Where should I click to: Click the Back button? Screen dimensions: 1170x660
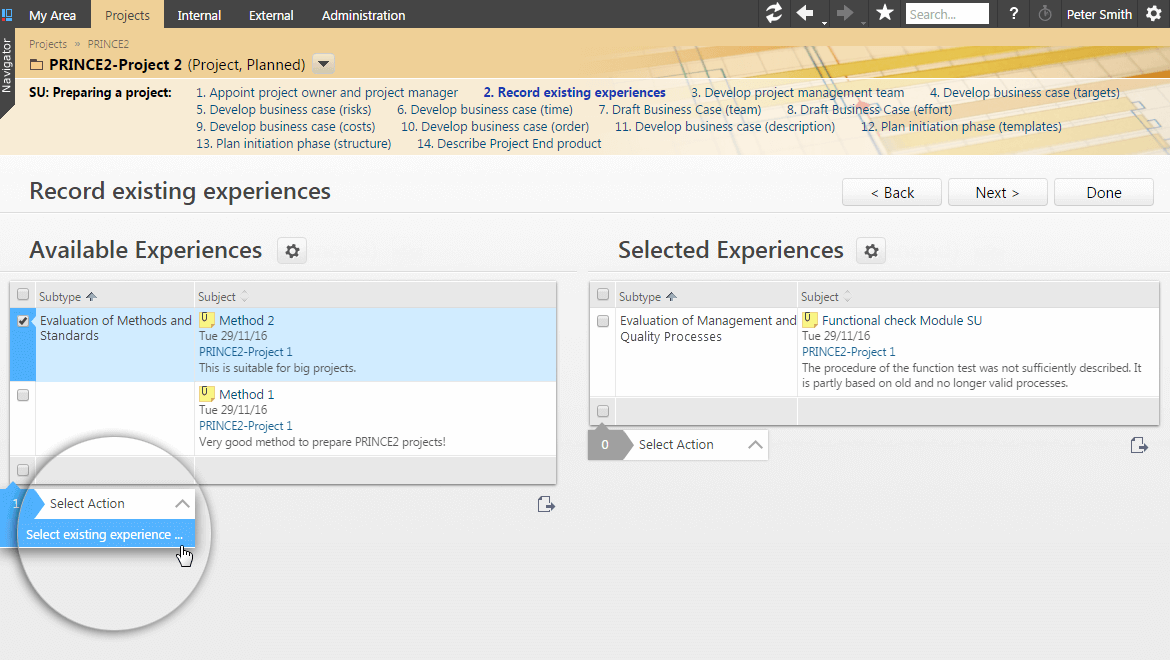892,192
